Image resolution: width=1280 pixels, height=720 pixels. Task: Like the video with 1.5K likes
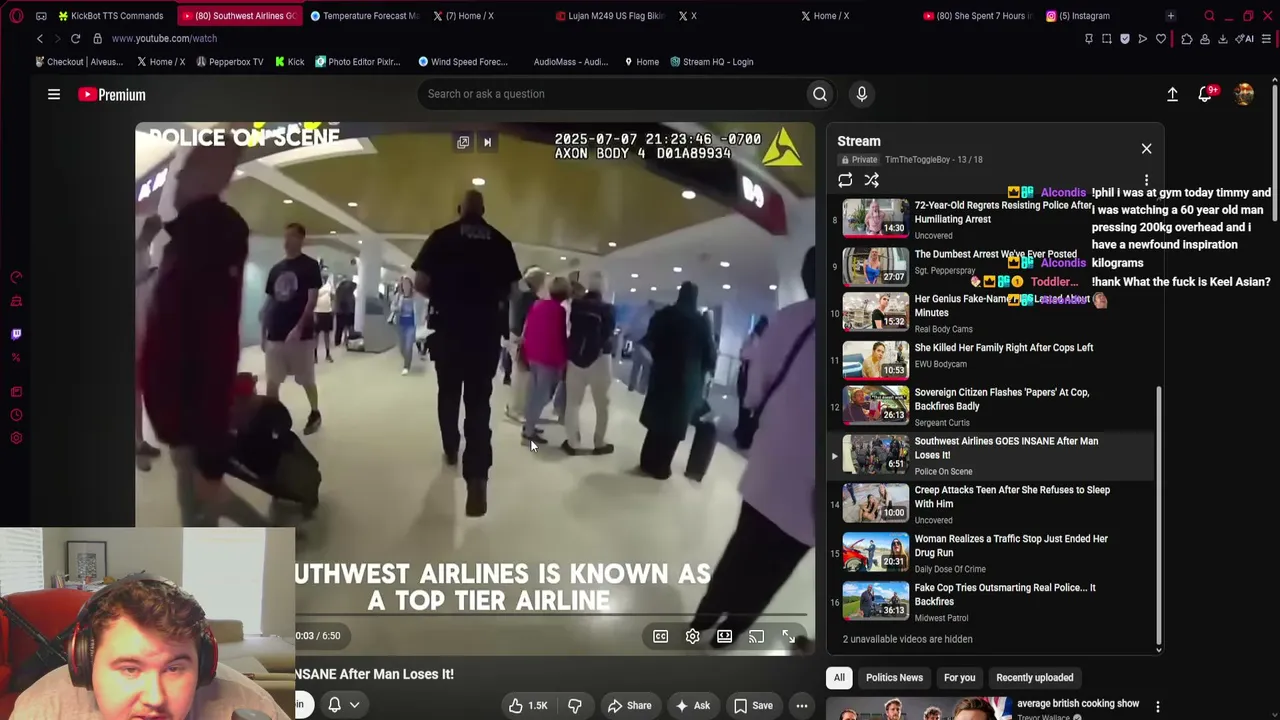528,706
